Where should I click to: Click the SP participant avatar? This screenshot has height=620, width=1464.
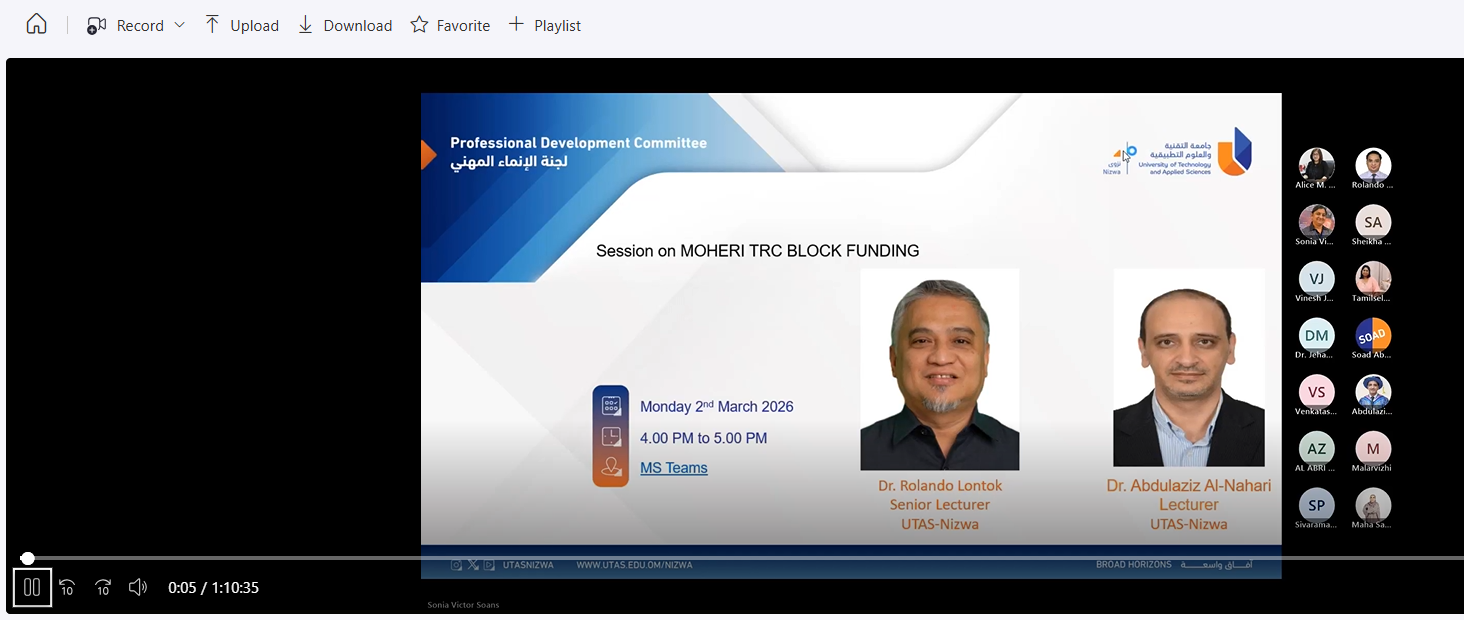tap(1316, 505)
